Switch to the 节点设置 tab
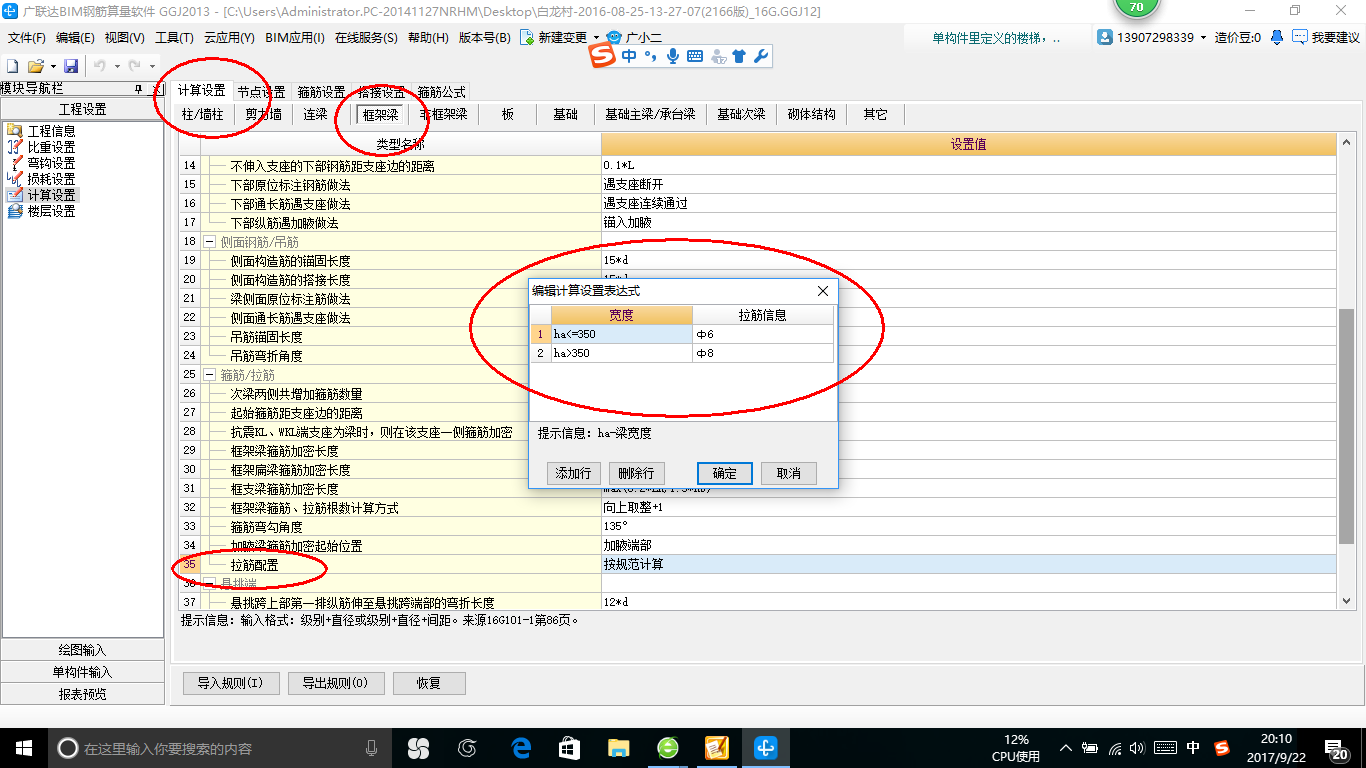The height and width of the screenshot is (768, 1366). point(261,92)
